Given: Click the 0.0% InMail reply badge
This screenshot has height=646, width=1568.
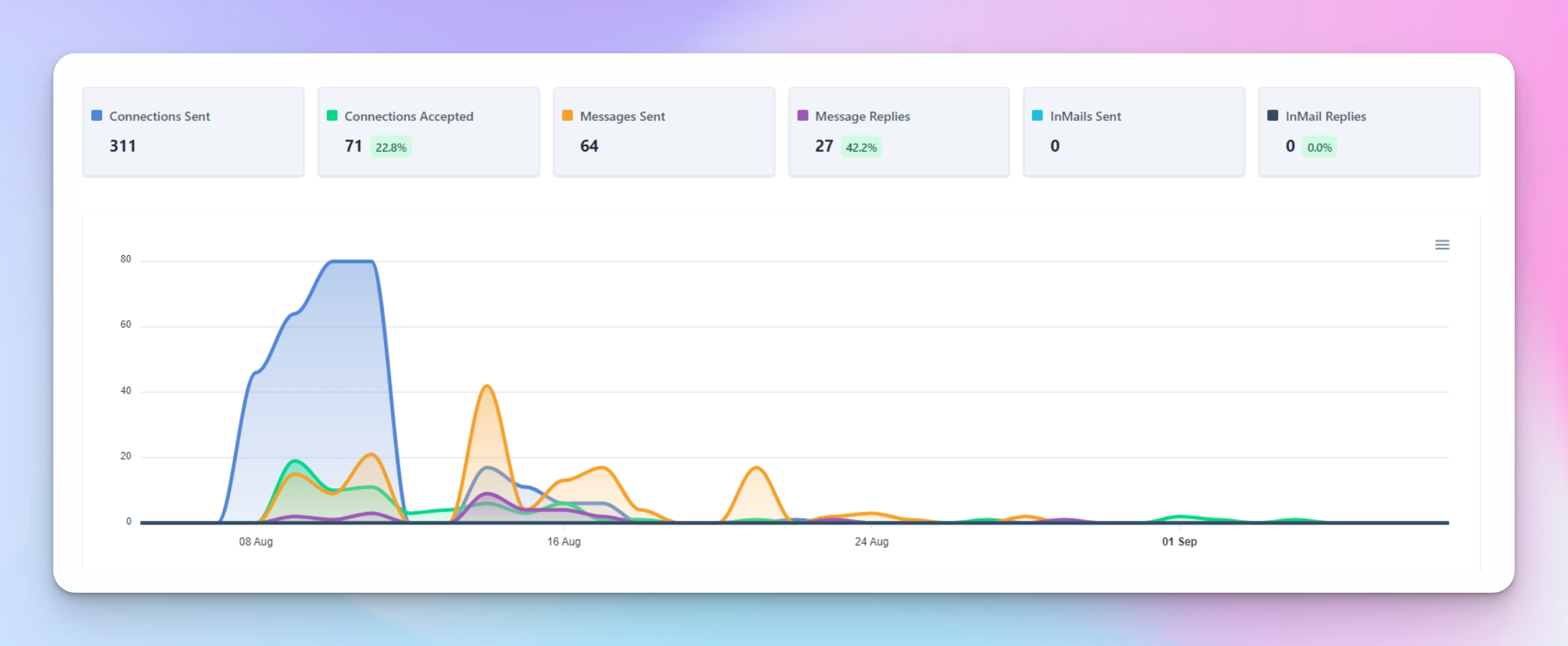Looking at the screenshot, I should tap(1319, 147).
